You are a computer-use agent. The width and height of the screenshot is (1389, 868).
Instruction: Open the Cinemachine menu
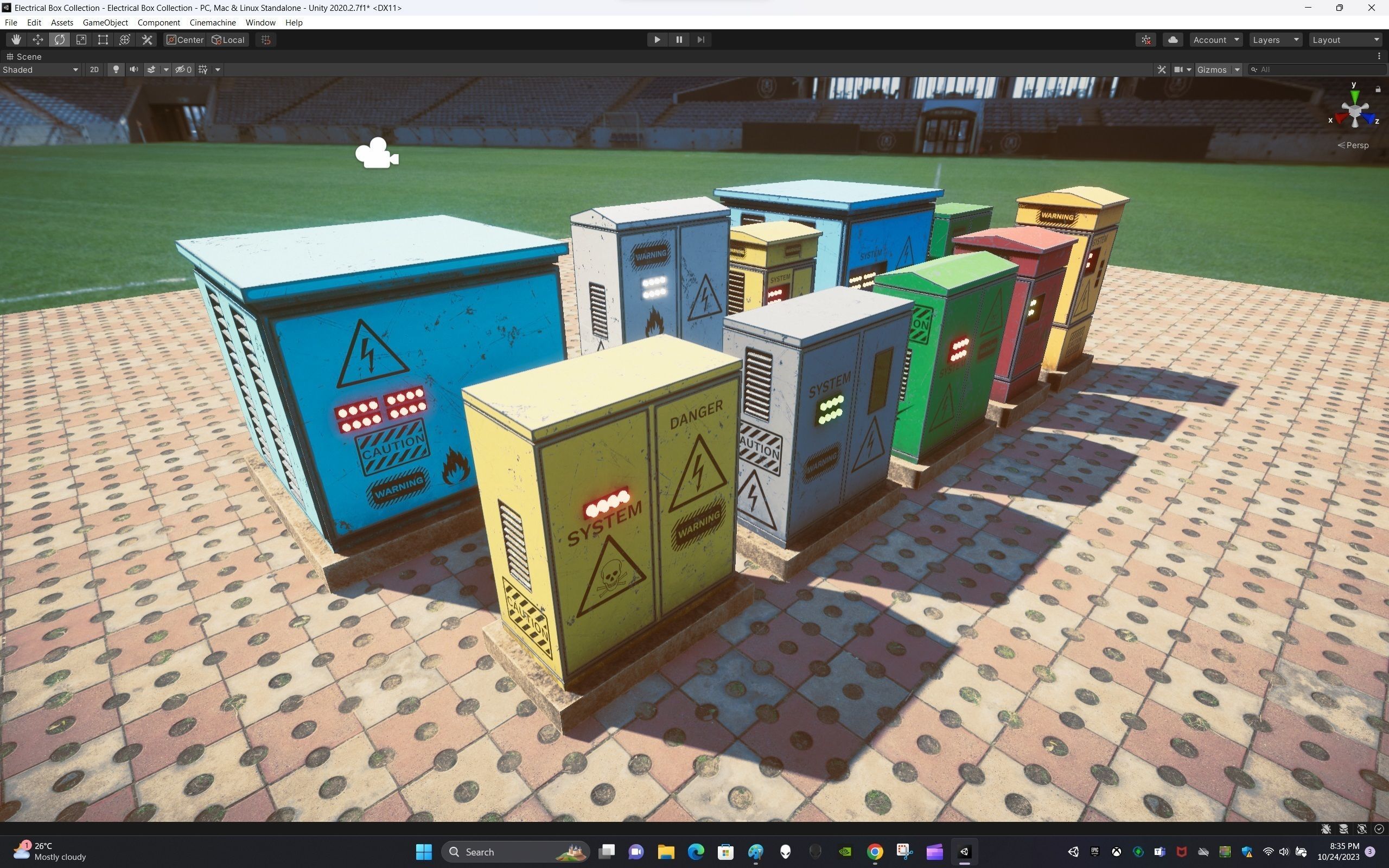tap(212, 22)
